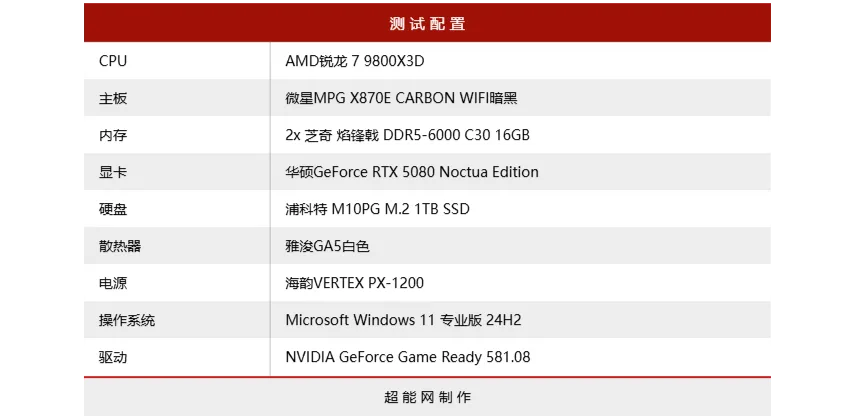Select the 内存 row label

(113, 135)
